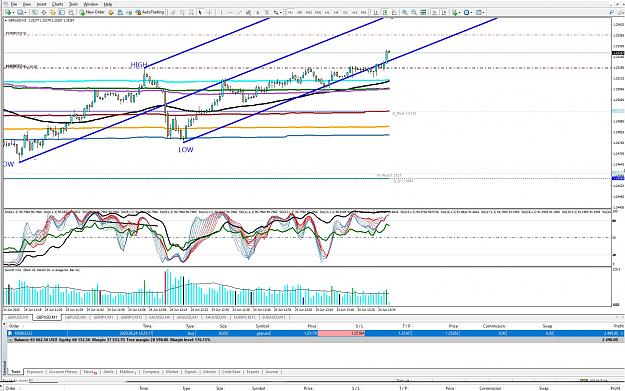Toggle the AutoTrading button
This screenshot has width=625, height=391.
150,12
